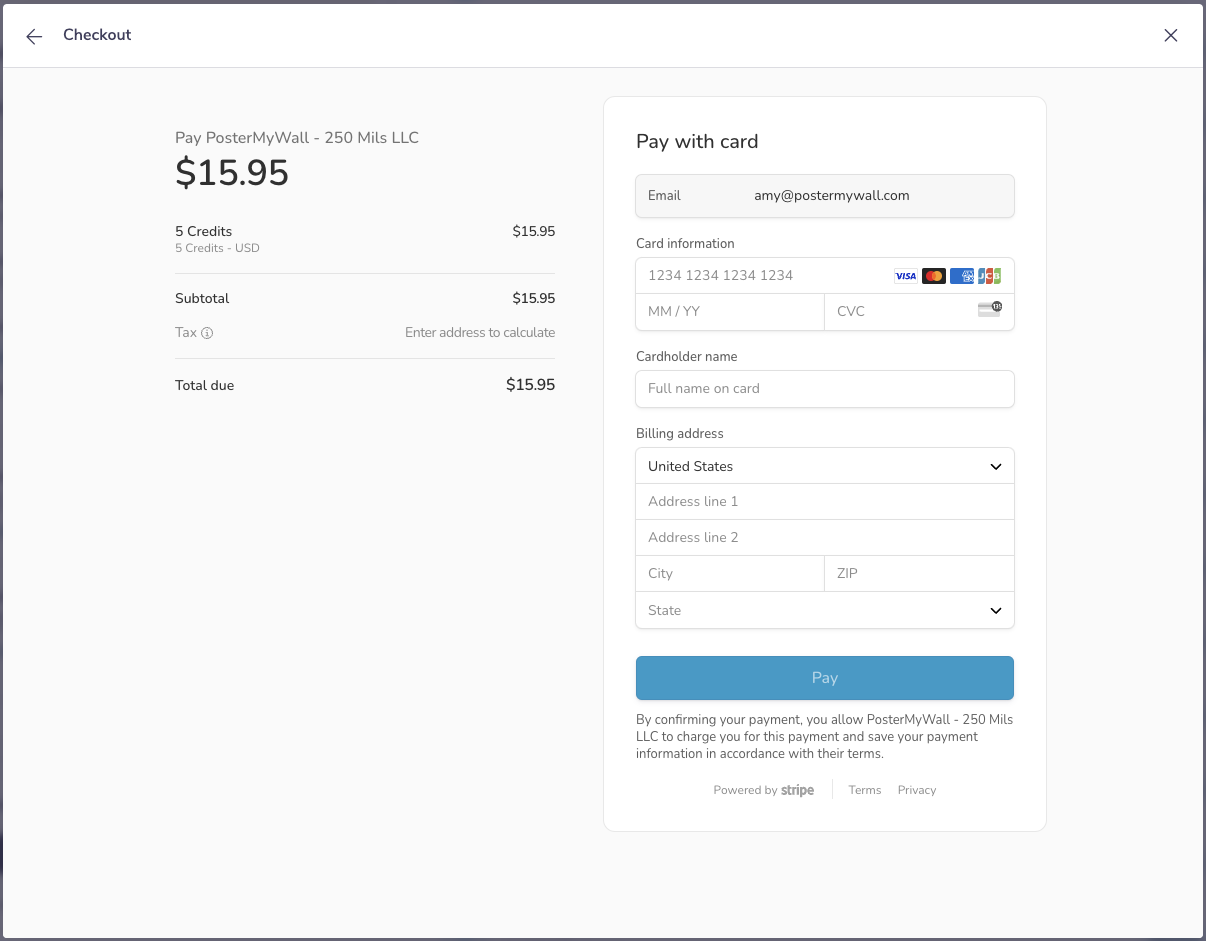Focus the Cardholder name field

[x=825, y=389]
